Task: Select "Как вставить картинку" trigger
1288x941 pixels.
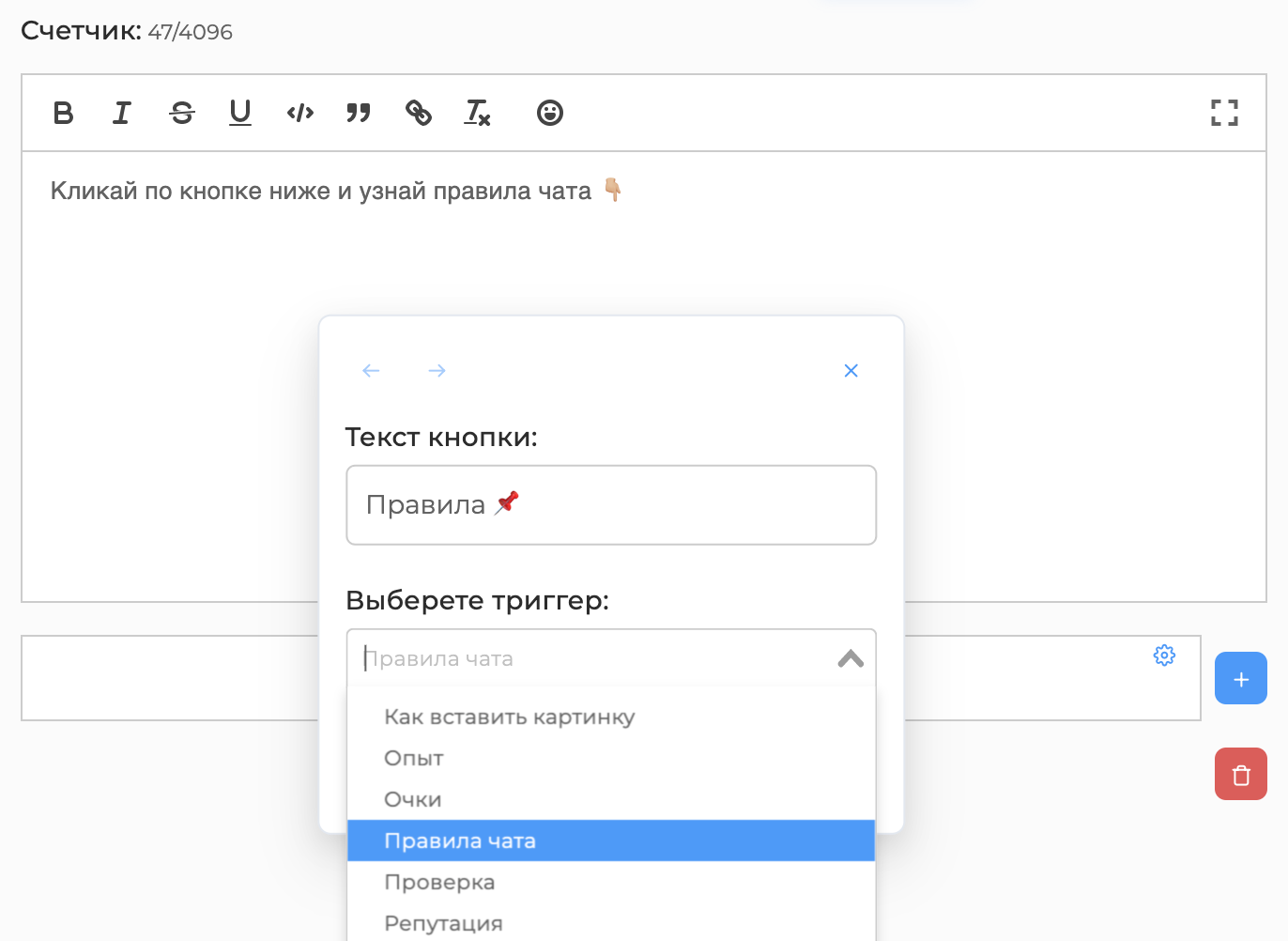Action: click(611, 717)
